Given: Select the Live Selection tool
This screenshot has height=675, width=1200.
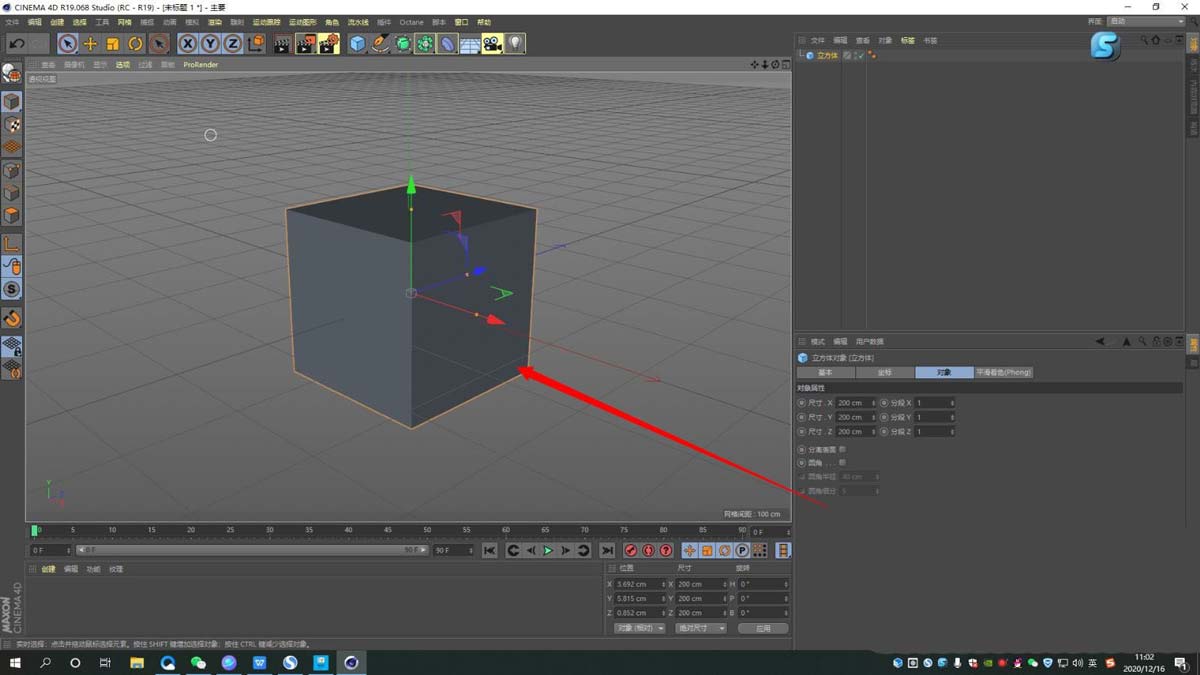Looking at the screenshot, I should click(x=67, y=43).
